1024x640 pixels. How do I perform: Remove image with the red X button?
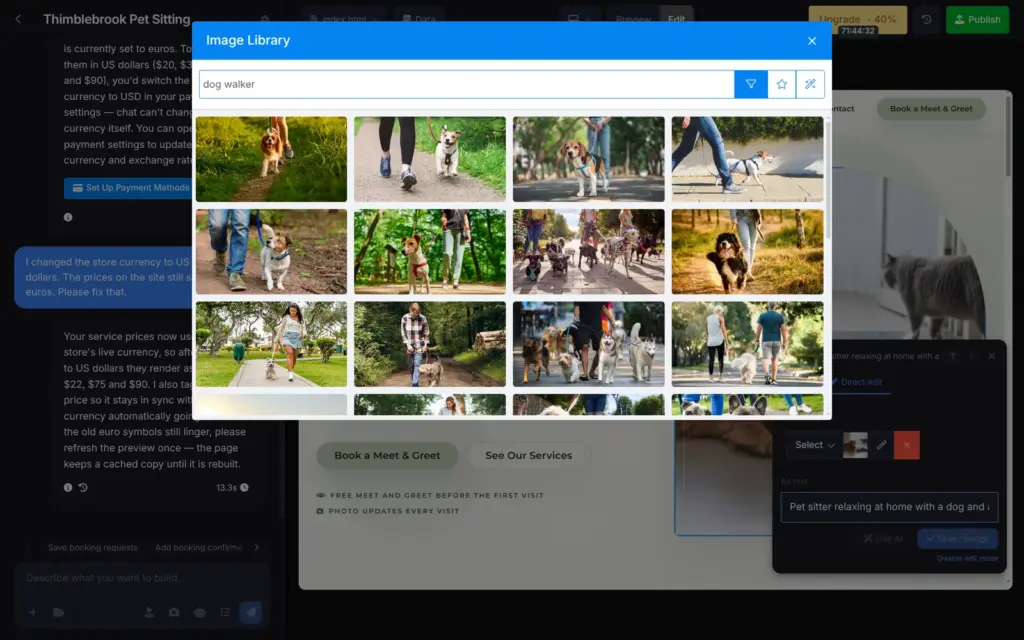pos(906,445)
